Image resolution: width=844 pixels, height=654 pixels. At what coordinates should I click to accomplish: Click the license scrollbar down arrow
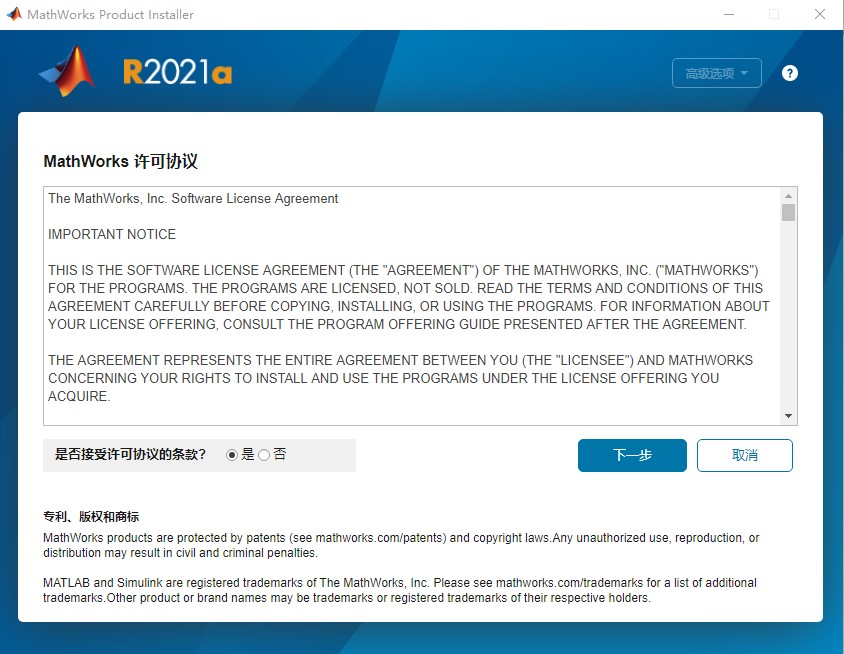(788, 416)
